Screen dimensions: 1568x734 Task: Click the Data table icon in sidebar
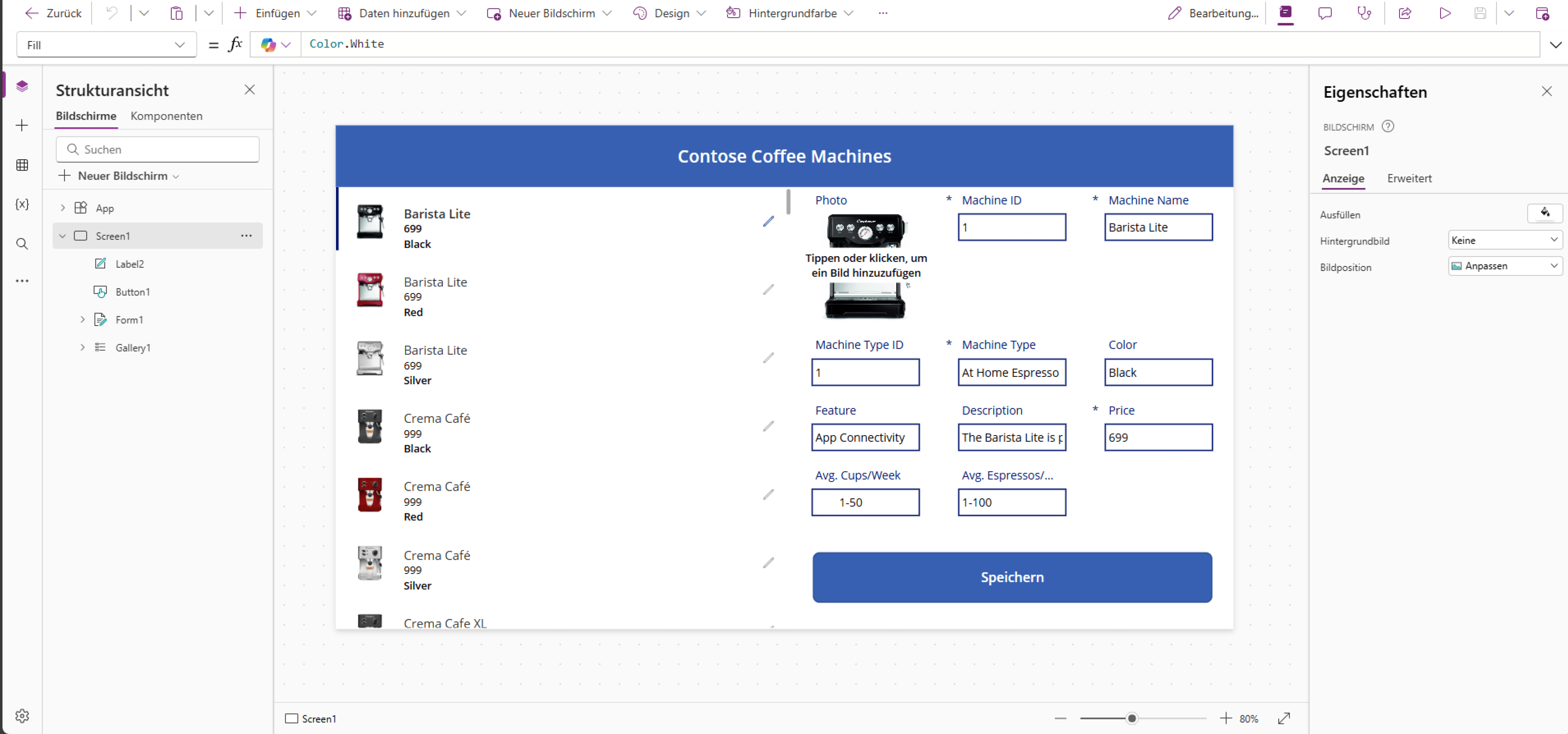click(22, 165)
